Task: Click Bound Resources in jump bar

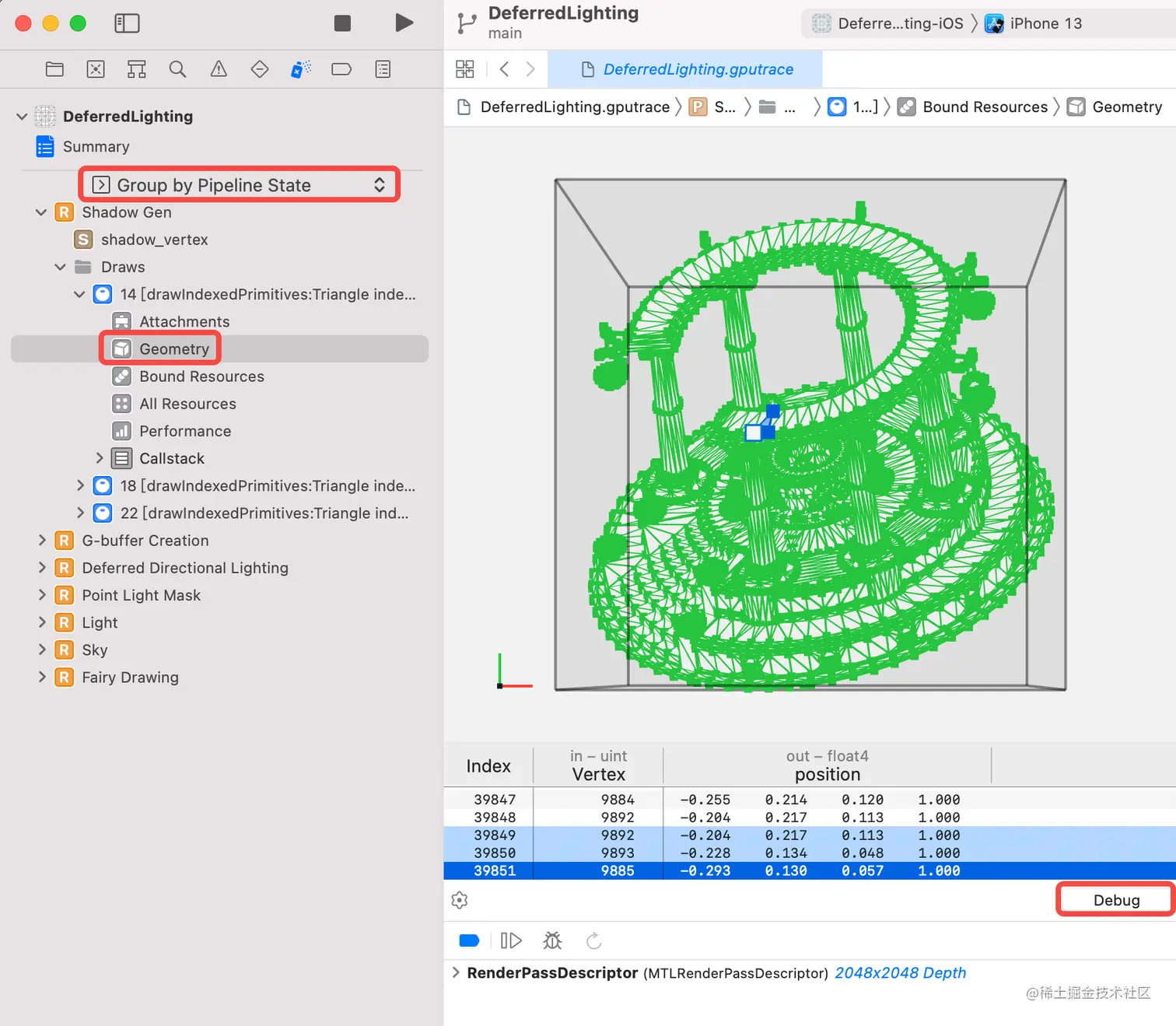Action: point(973,107)
